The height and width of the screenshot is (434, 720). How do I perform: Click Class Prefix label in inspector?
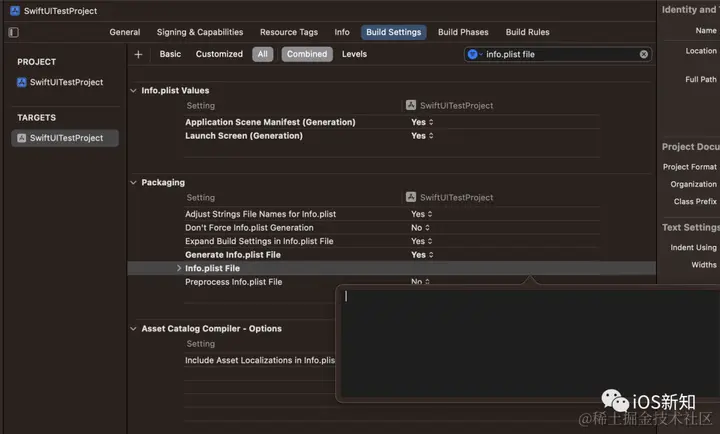(695, 202)
